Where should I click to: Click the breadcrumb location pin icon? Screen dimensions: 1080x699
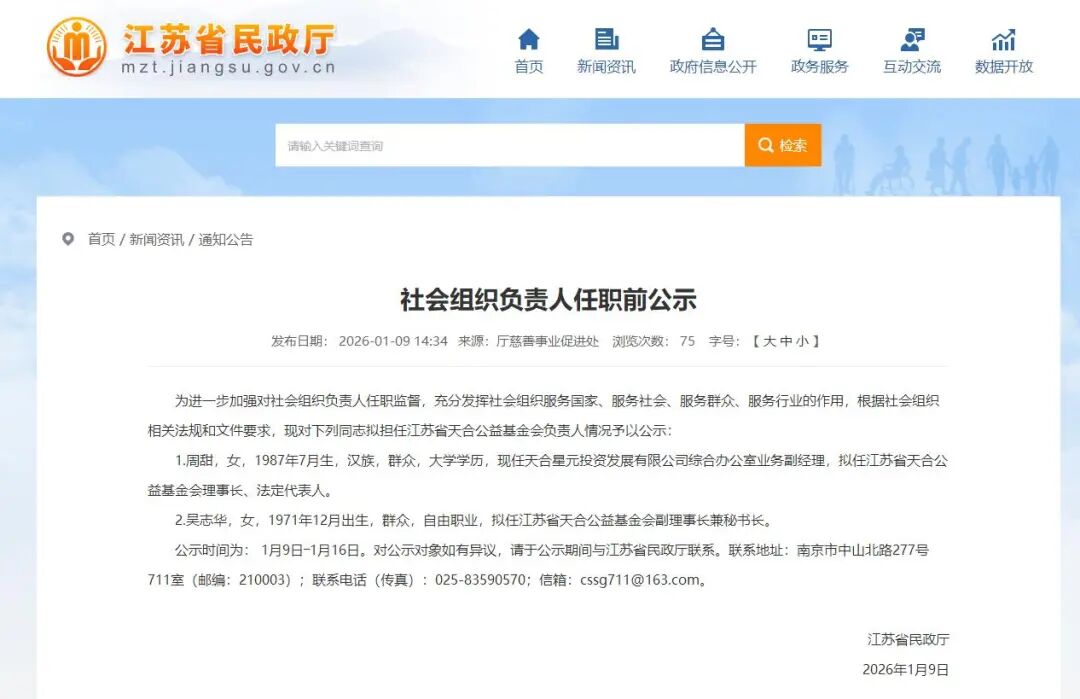pos(68,239)
